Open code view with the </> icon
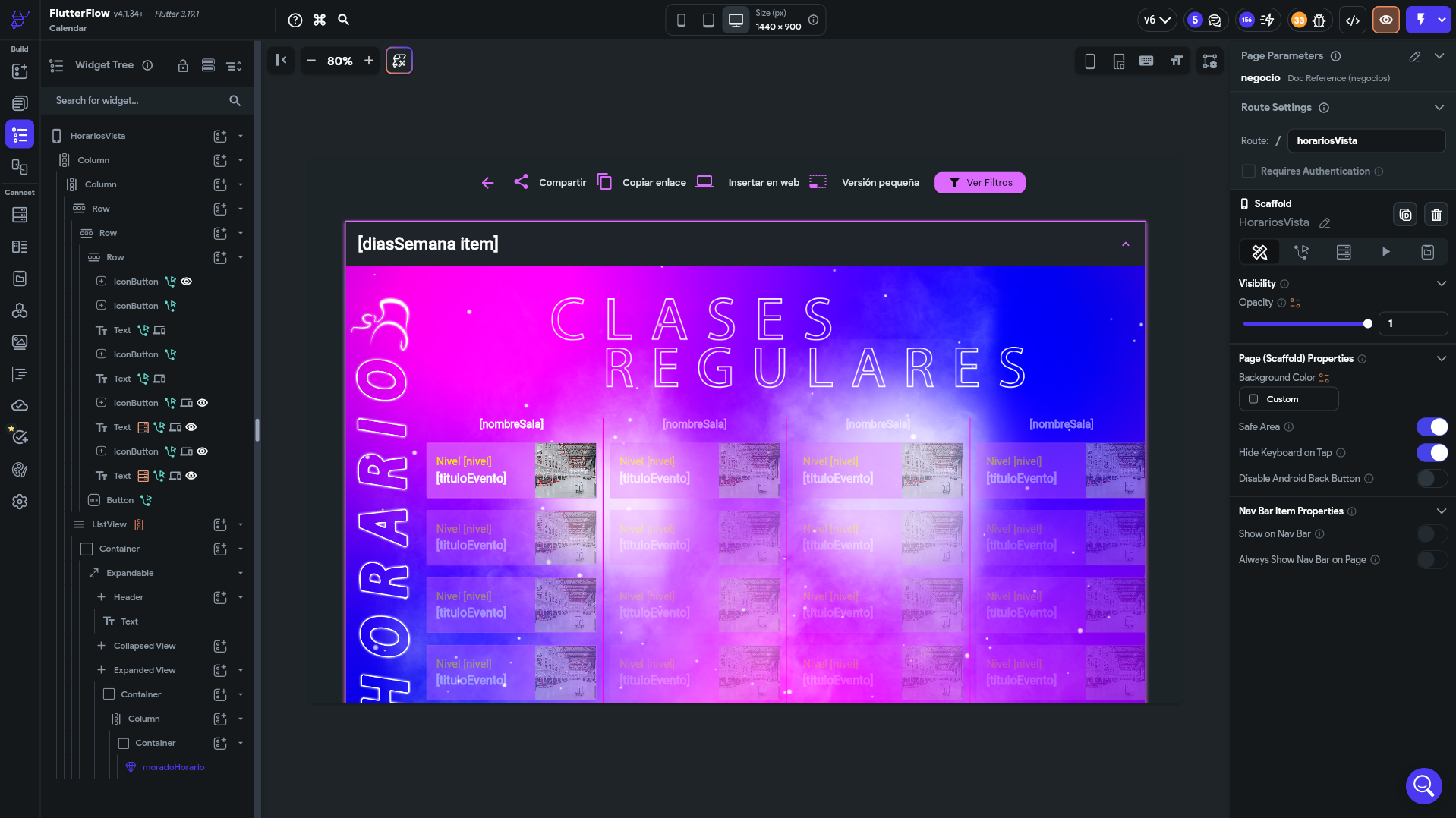Viewport: 1456px width, 818px height. (x=1352, y=20)
